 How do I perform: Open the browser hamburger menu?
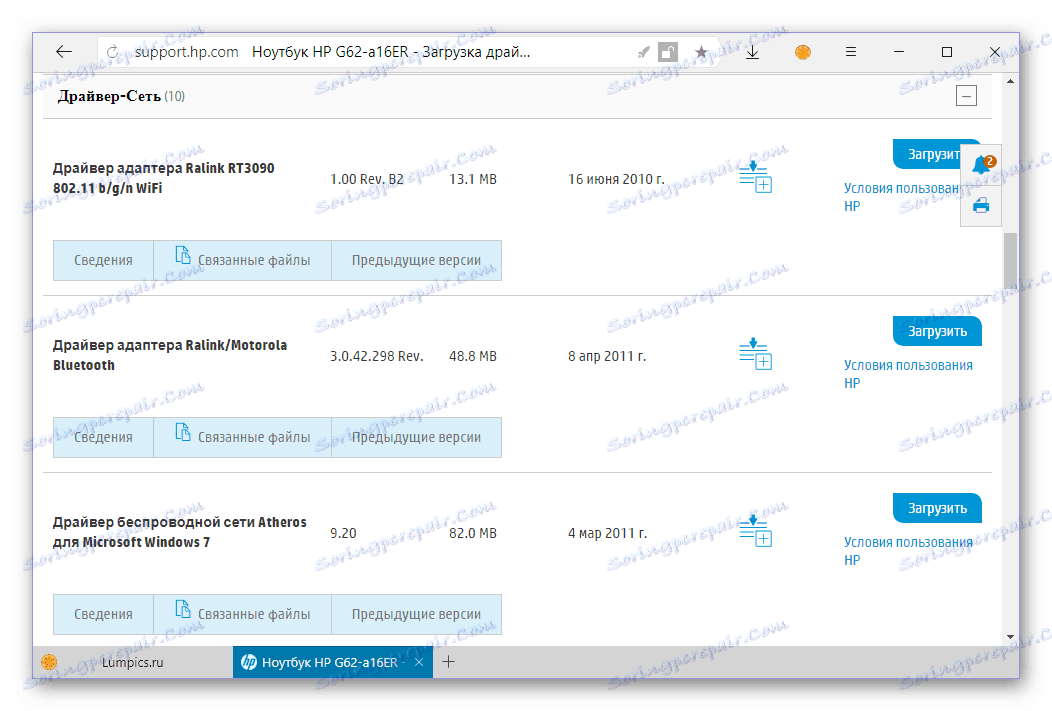(850, 51)
